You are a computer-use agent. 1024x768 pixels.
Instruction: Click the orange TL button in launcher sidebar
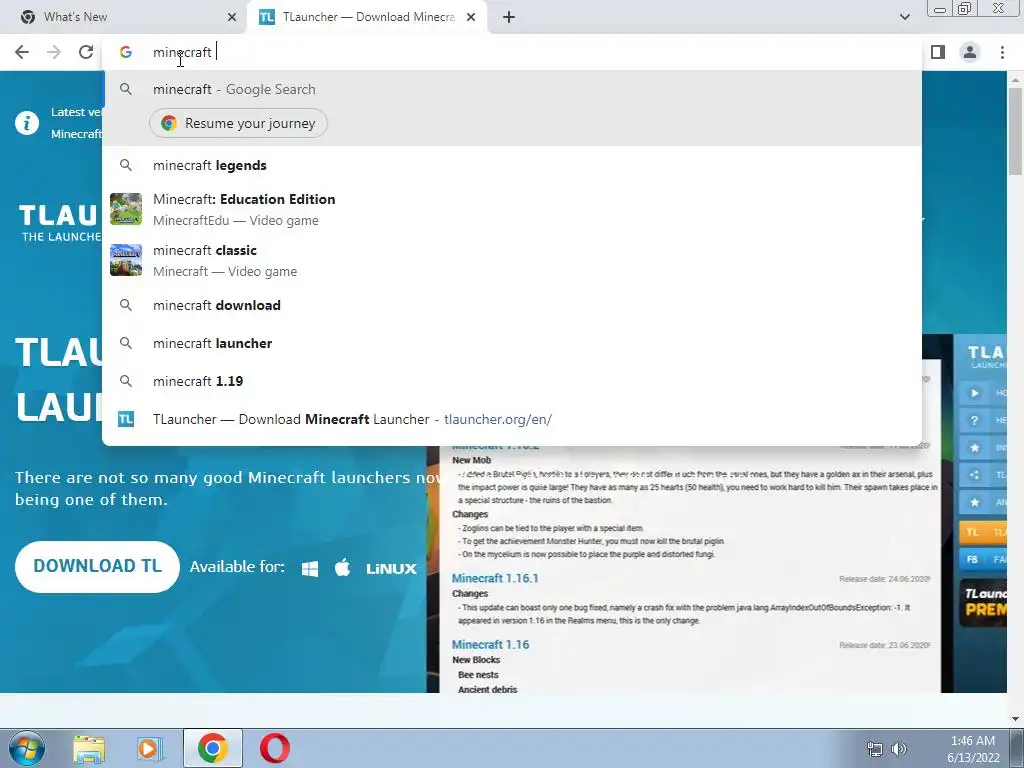pyautogui.click(x=983, y=532)
